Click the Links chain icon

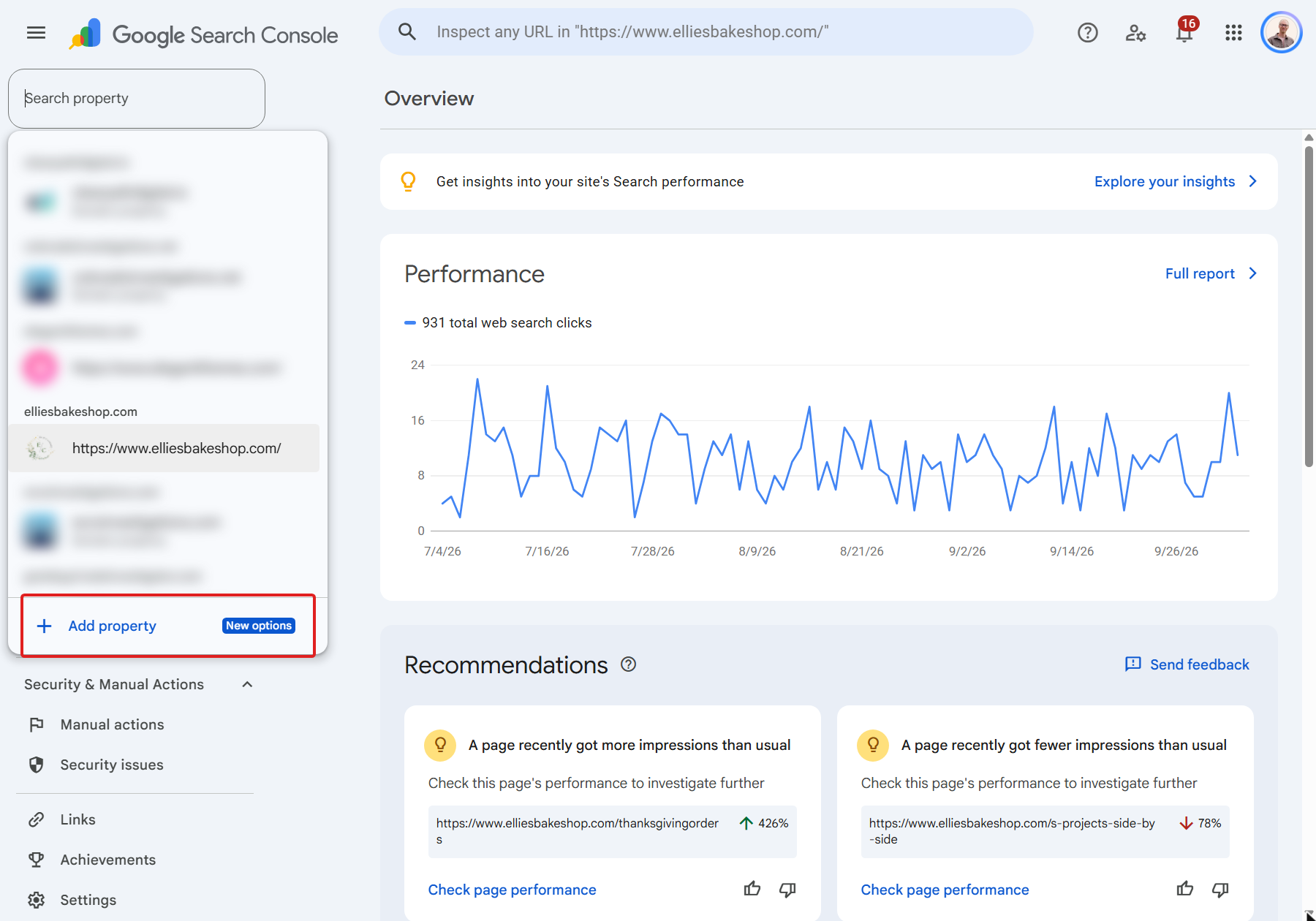point(37,819)
